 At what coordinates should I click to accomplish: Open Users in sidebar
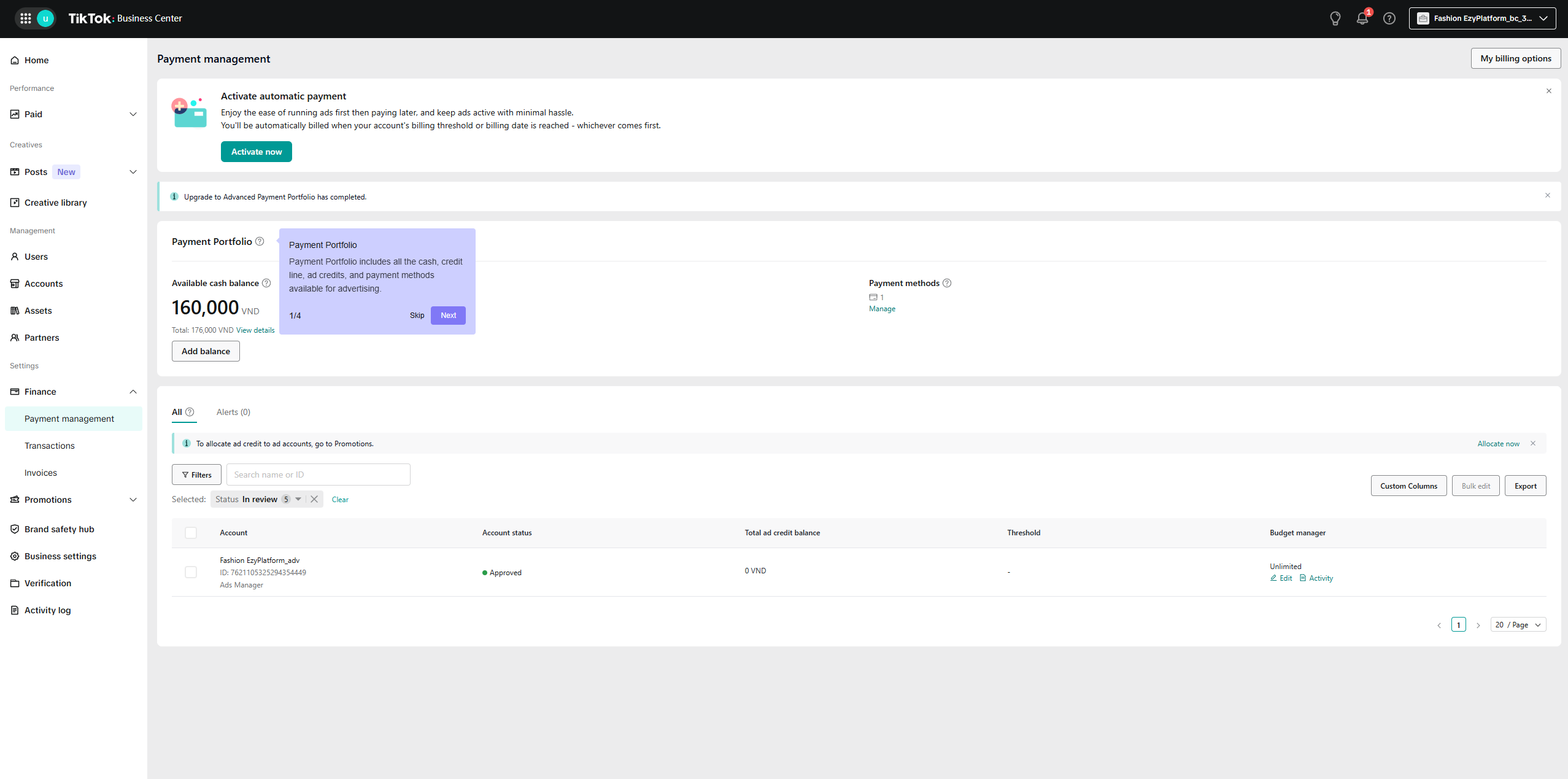[74, 257]
